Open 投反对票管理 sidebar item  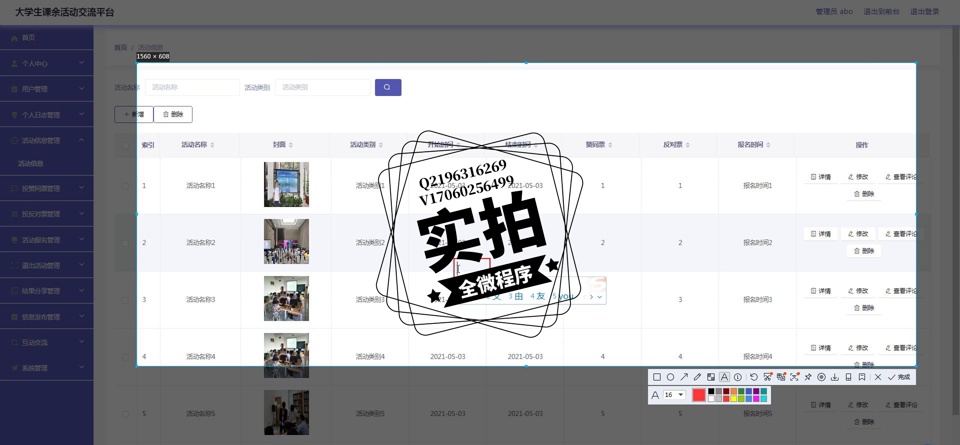(47, 214)
